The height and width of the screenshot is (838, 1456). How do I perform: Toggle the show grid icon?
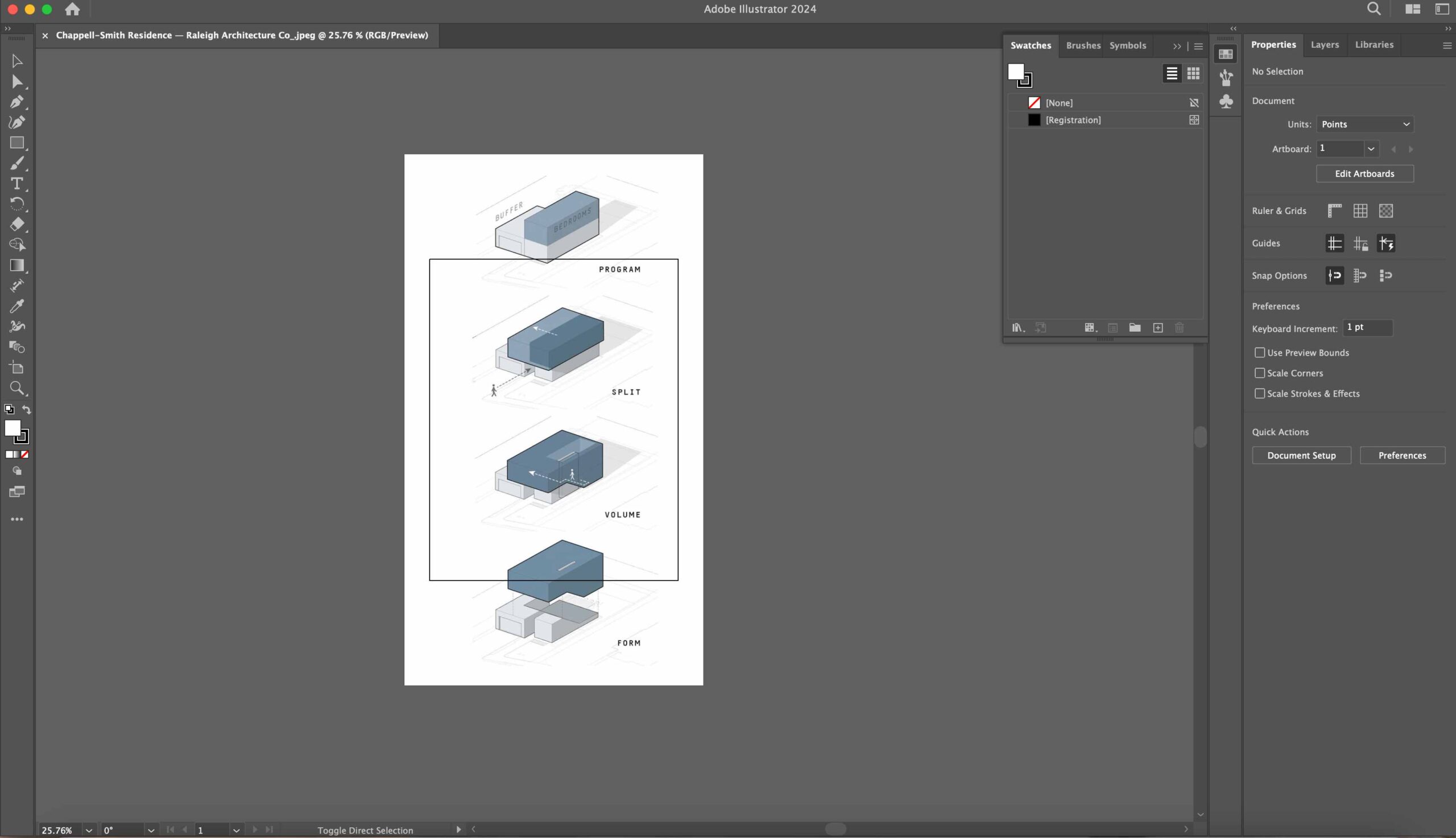(1360, 210)
